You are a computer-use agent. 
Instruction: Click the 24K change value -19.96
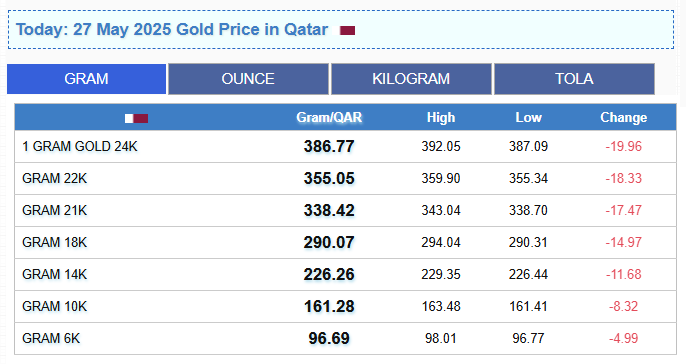tap(623, 146)
